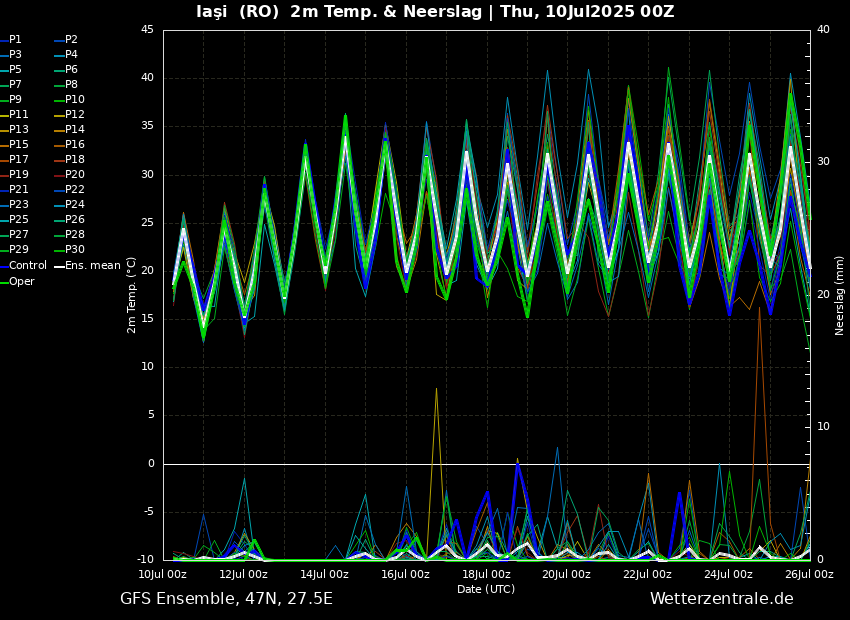Click the 12Jul 00Z date tick label
Image resolution: width=850 pixels, height=620 pixels.
click(243, 574)
